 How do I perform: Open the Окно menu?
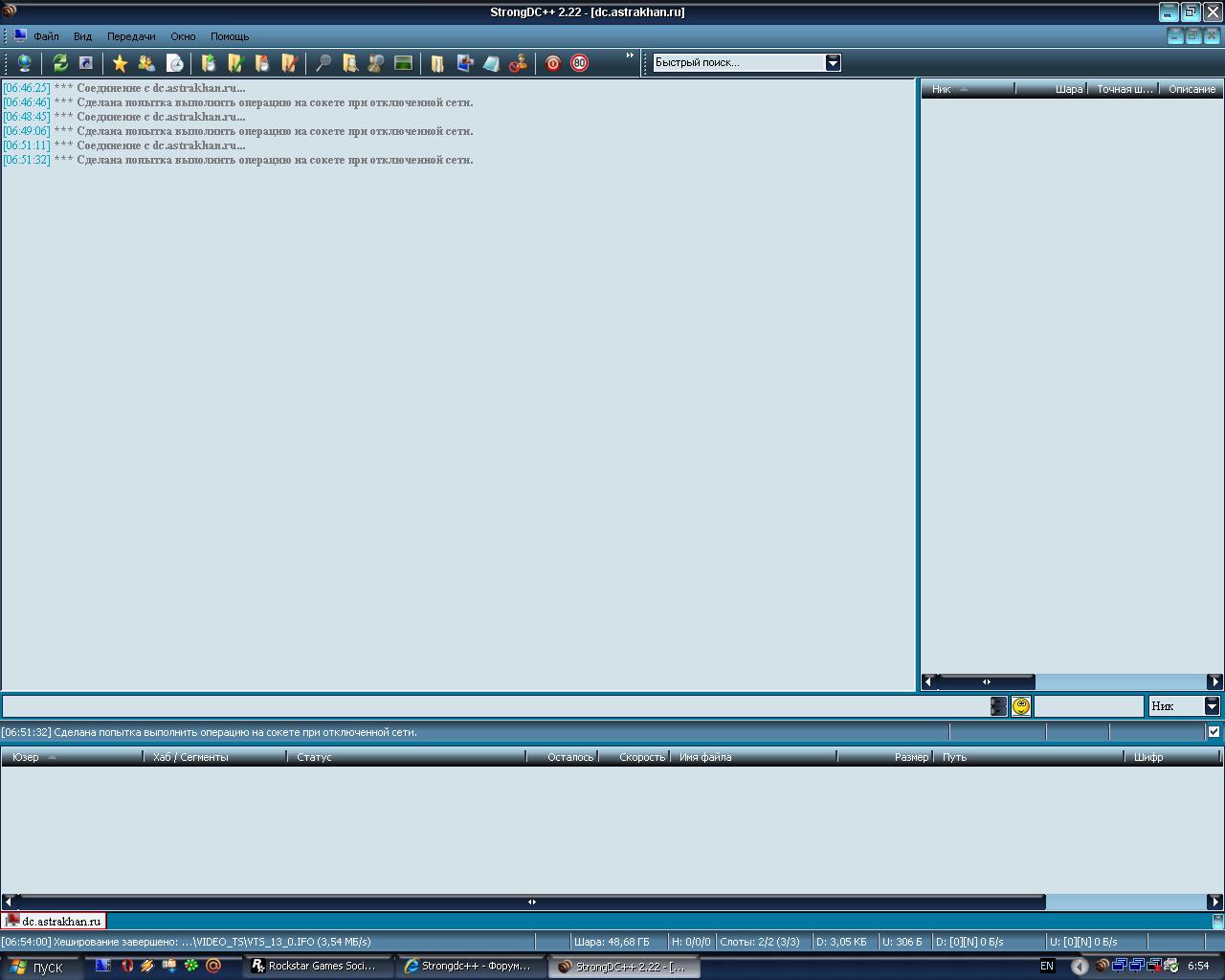coord(183,36)
